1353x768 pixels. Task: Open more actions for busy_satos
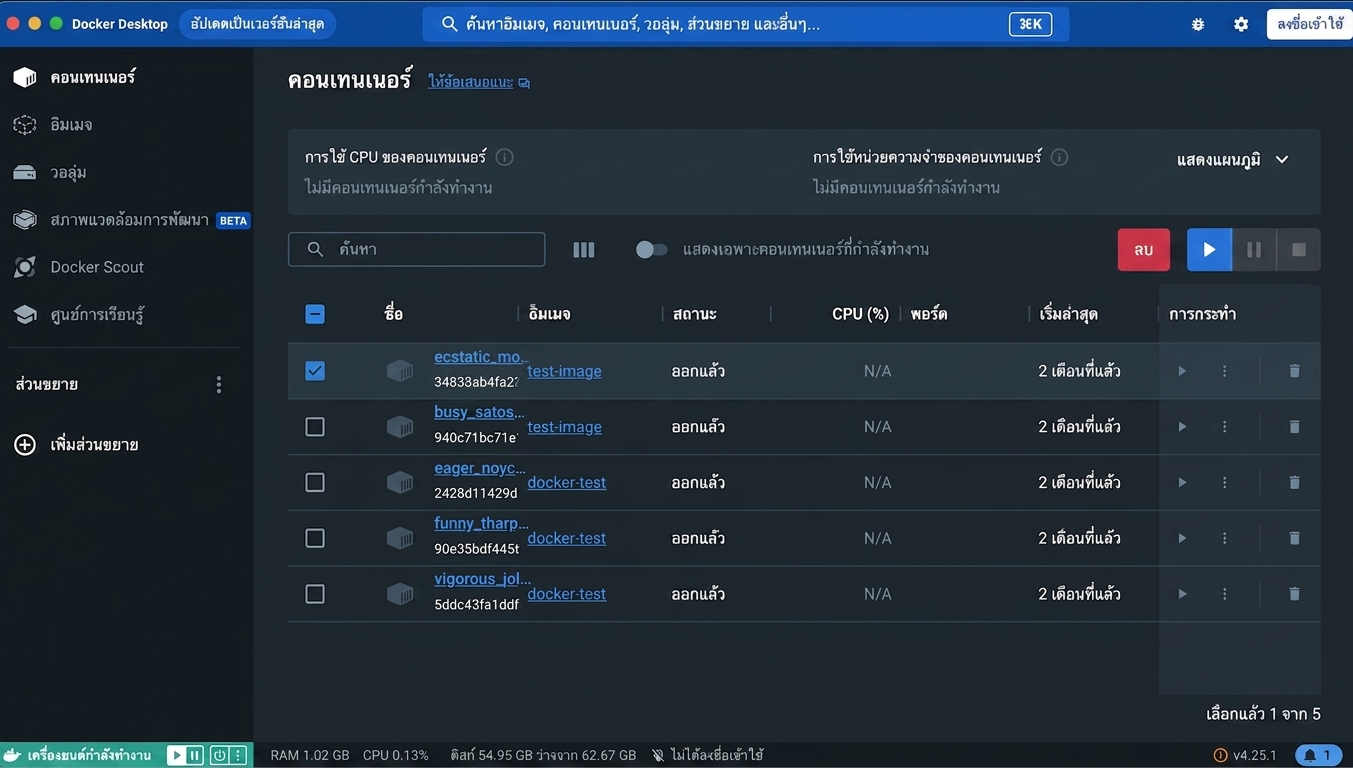(1224, 427)
